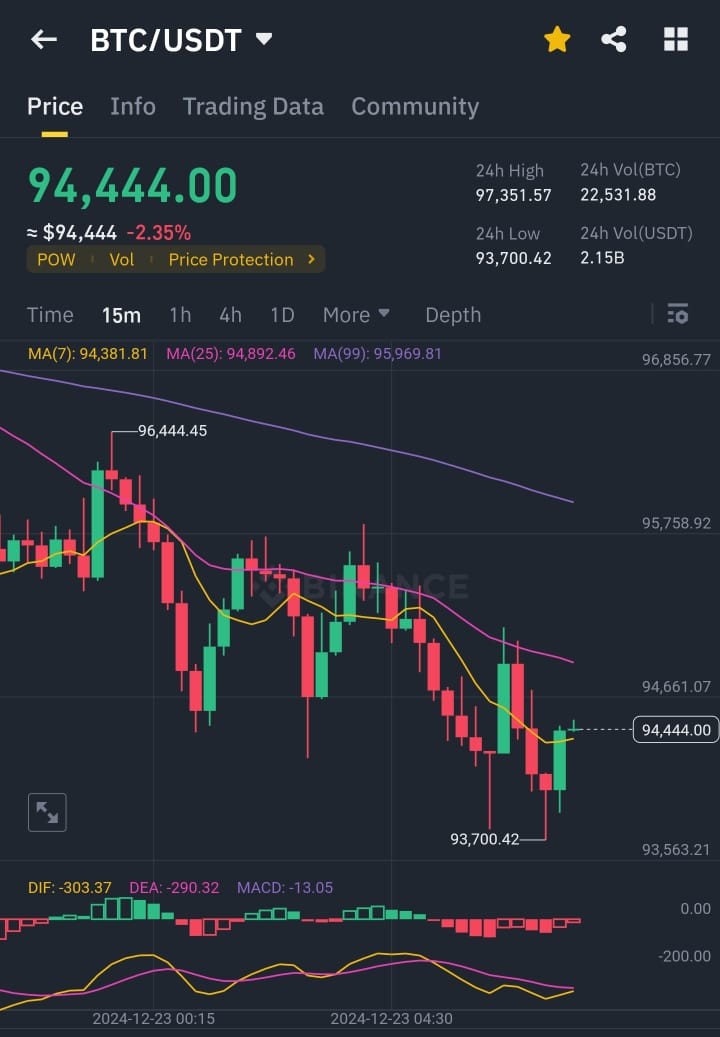720x1037 pixels.
Task: Switch to the Community tab
Action: point(415,106)
